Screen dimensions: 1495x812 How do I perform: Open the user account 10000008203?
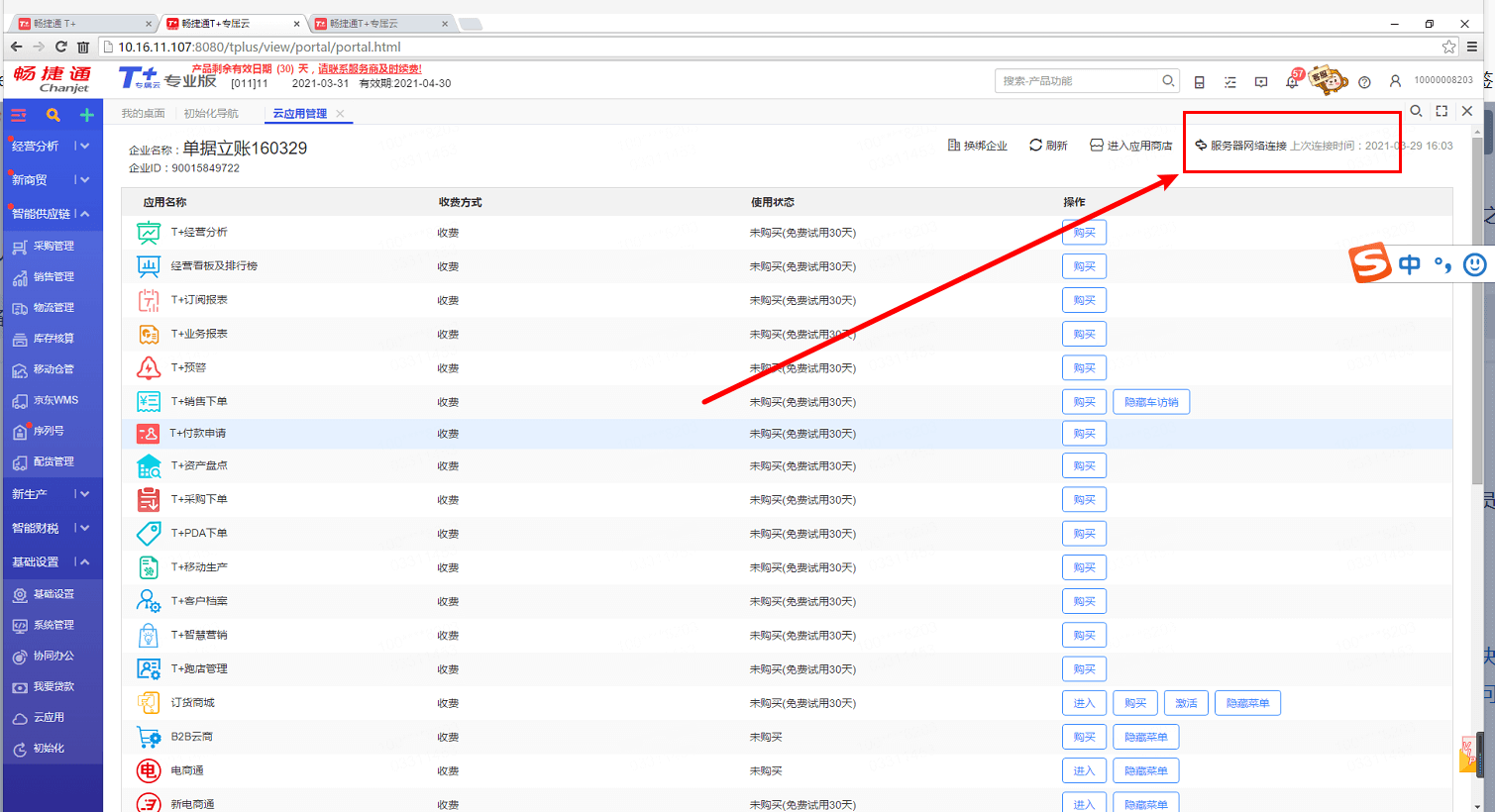[1431, 81]
